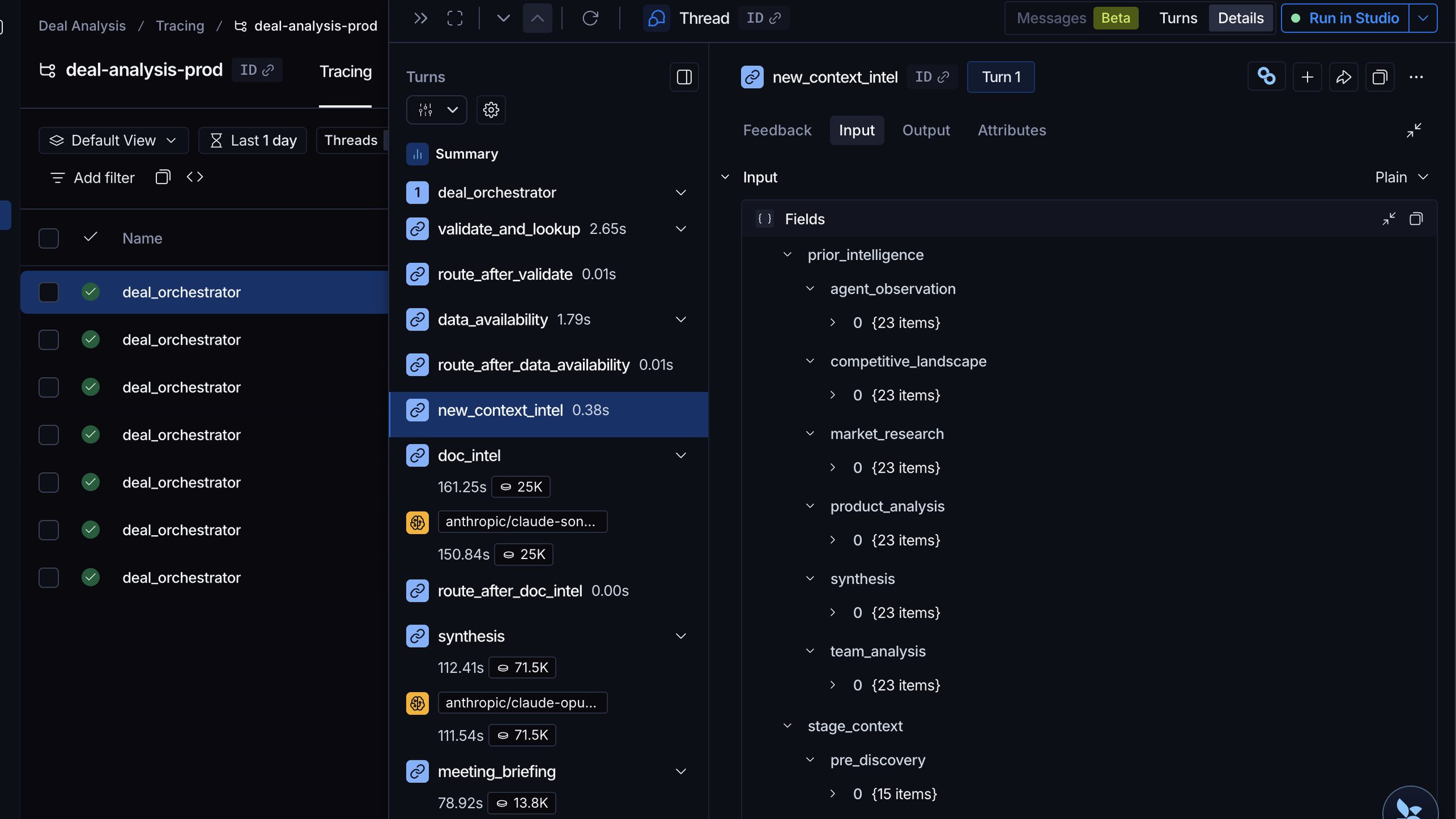This screenshot has width=1456, height=819.
Task: Select the Turns view tab
Action: pyautogui.click(x=1178, y=18)
